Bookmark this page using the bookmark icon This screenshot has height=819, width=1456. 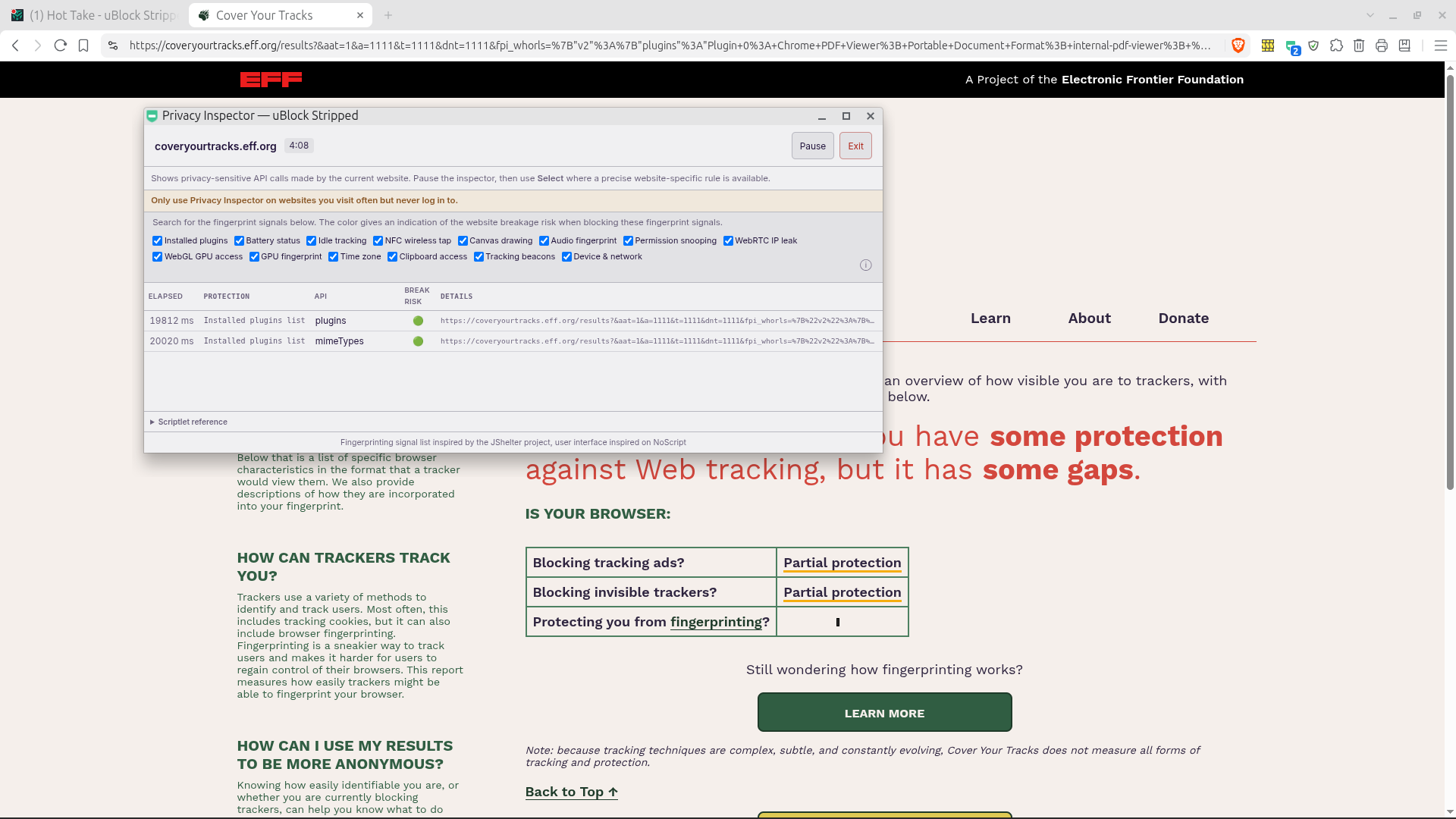tap(83, 45)
